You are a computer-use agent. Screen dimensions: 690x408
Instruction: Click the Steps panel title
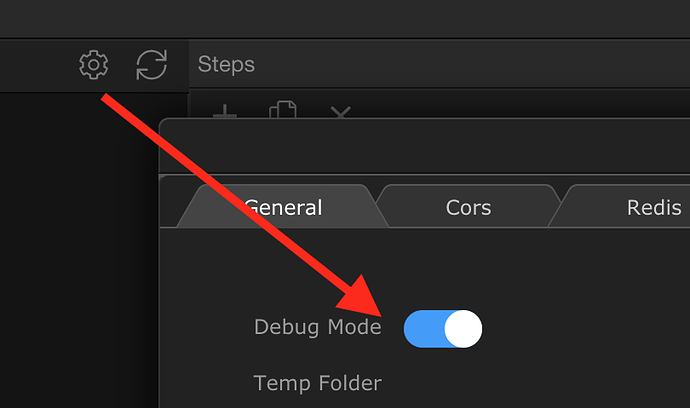[x=226, y=65]
